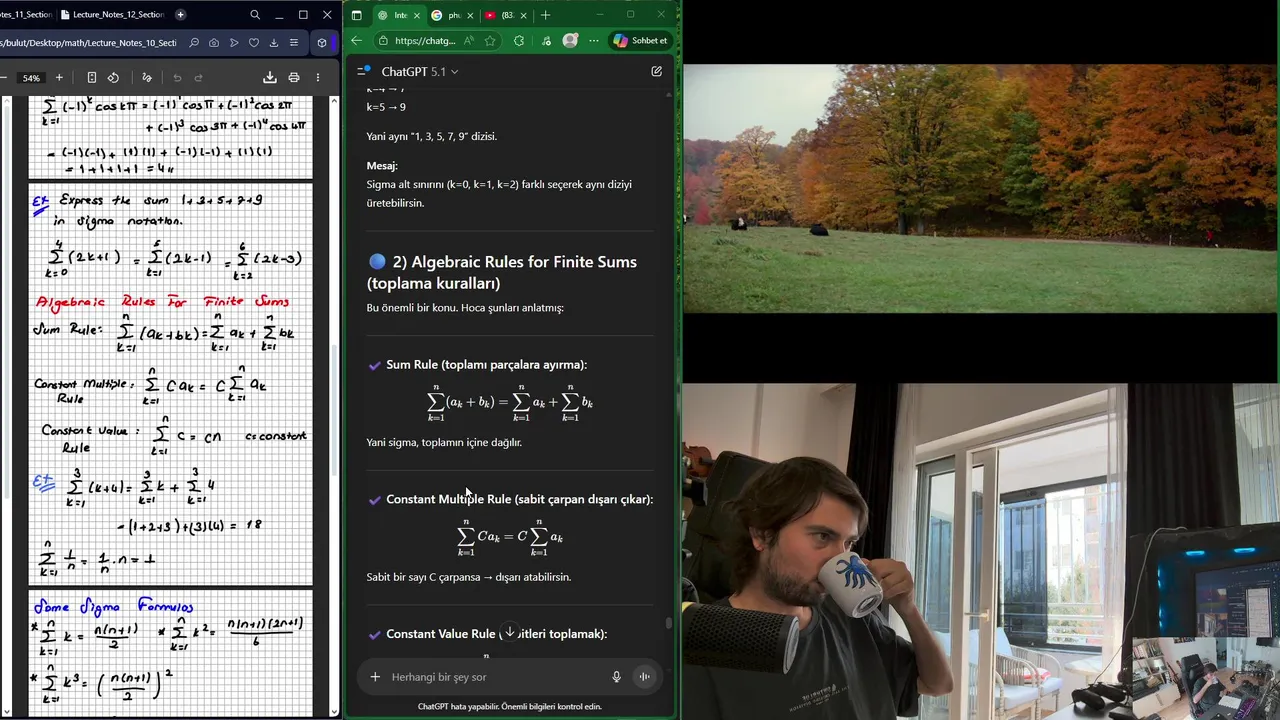Start voice mode with waveform button
This screenshot has height=720, width=1280.
644,677
